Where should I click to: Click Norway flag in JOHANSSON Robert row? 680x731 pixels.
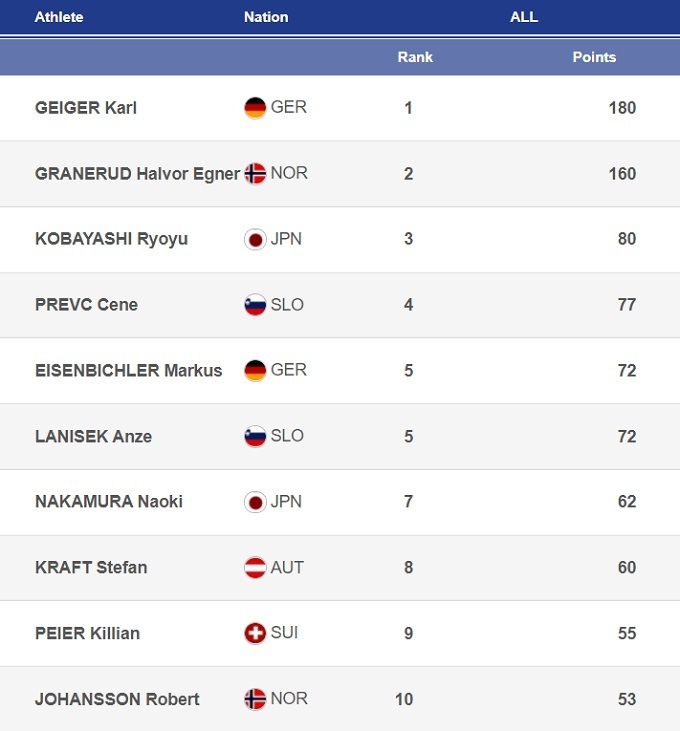(255, 699)
